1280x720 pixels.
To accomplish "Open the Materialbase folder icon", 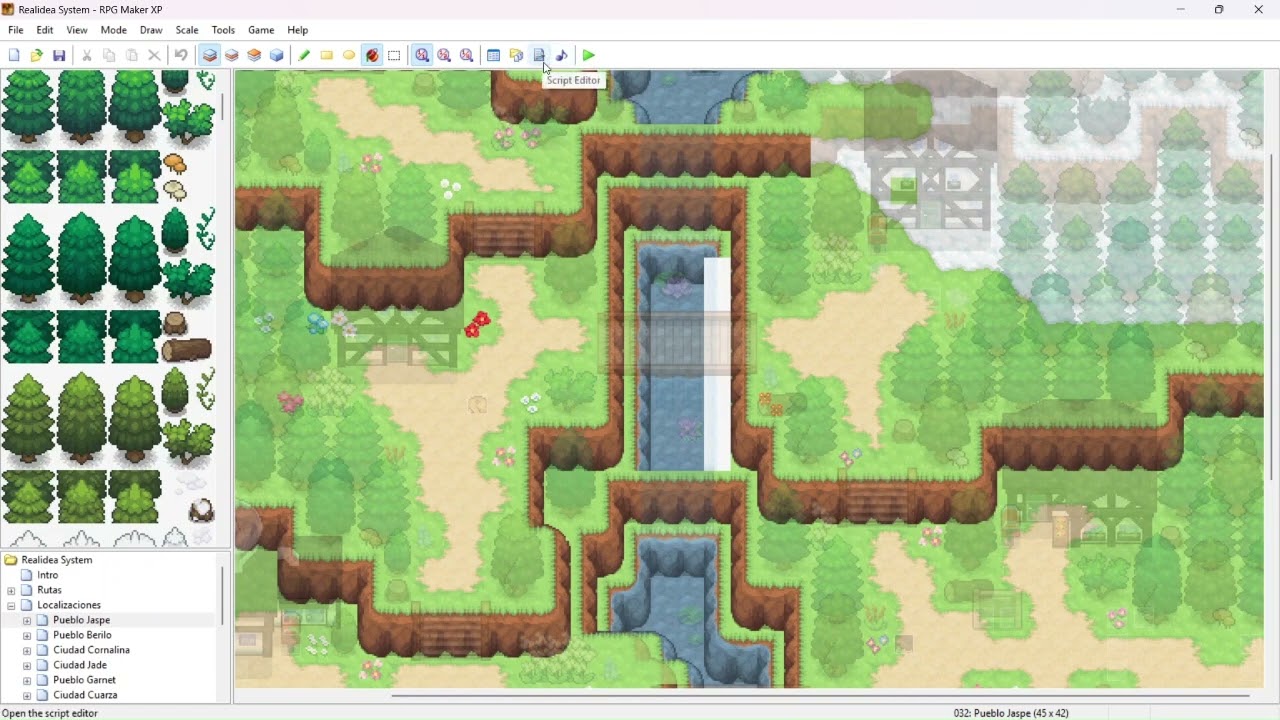I will pos(516,56).
